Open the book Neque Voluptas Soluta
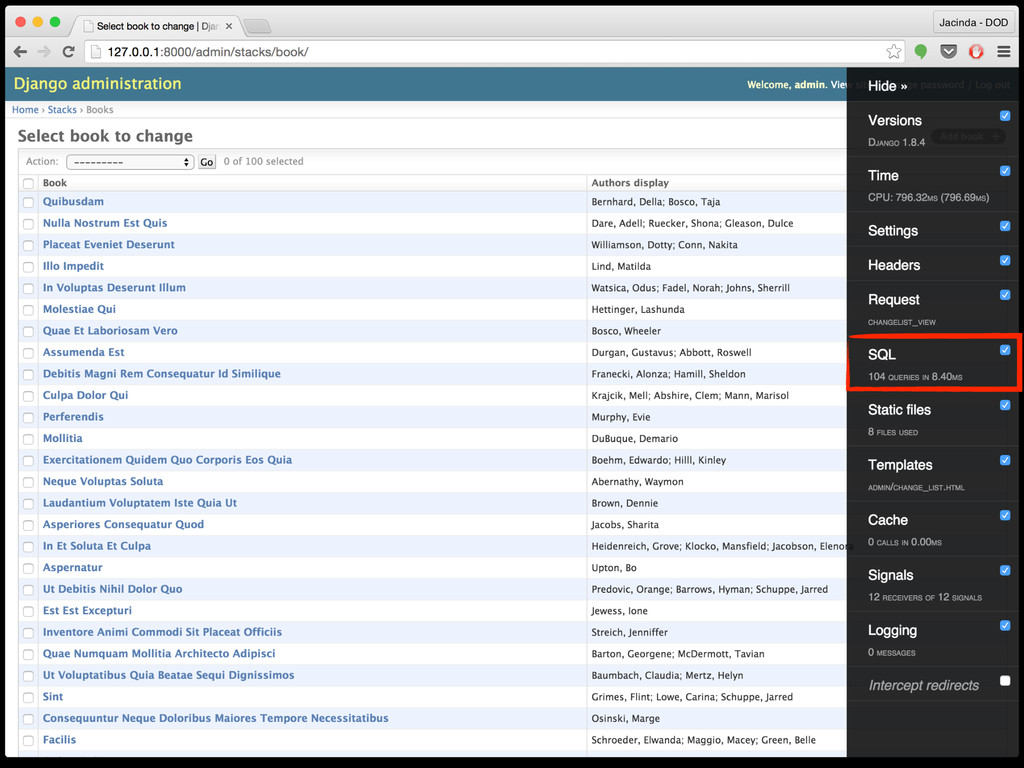1024x768 pixels. [103, 482]
